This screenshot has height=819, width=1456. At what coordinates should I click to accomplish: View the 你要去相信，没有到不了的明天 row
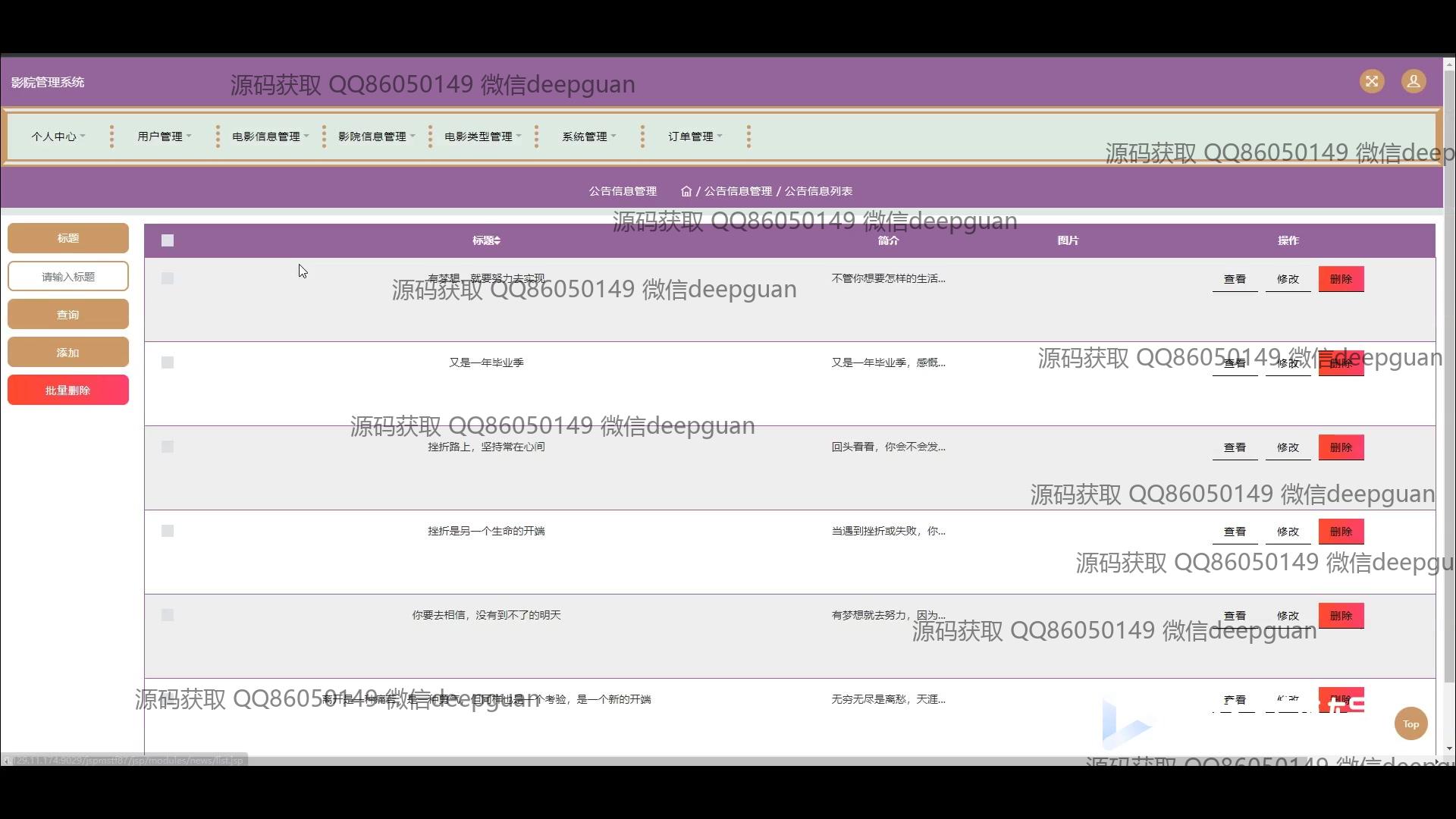pos(1235,616)
